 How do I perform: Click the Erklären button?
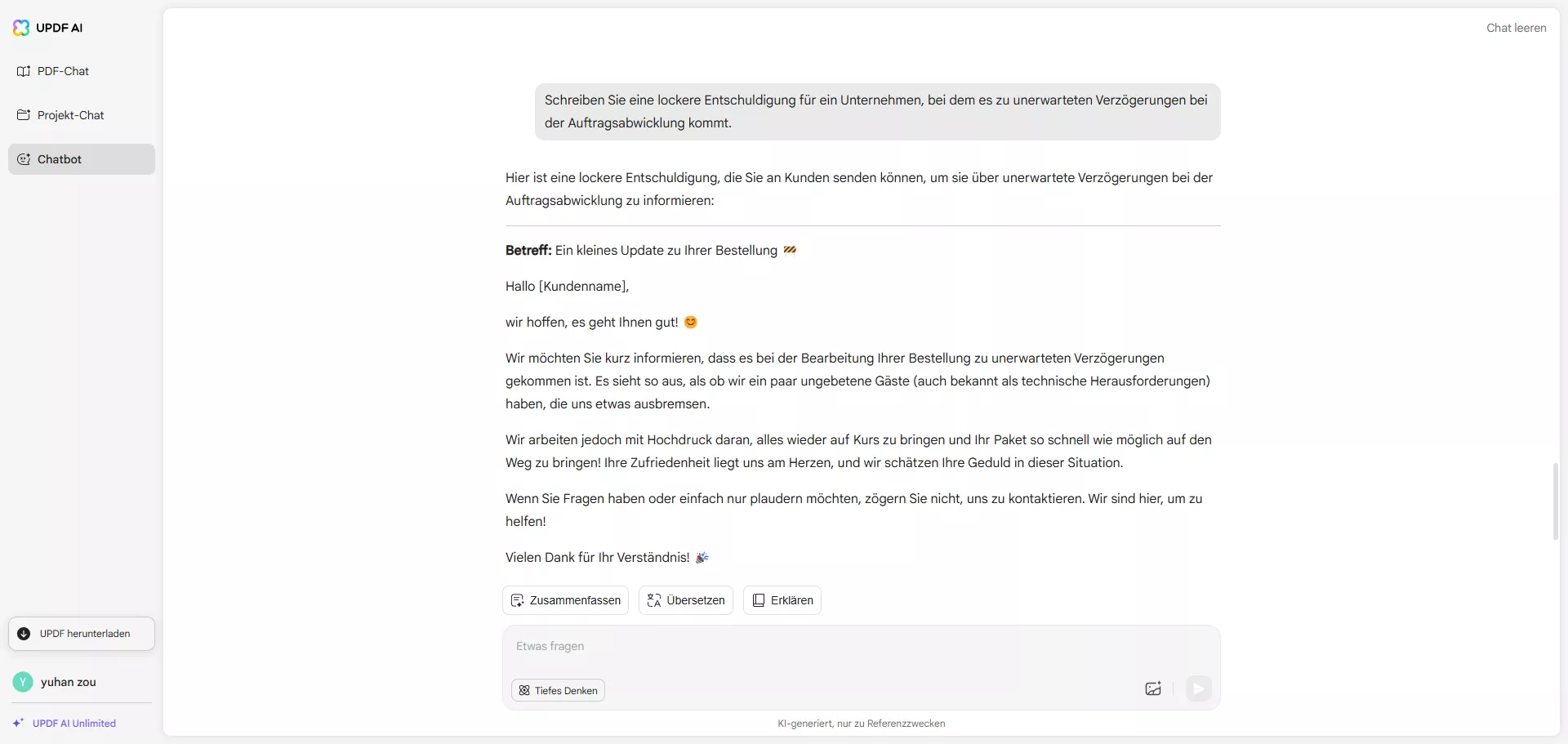coord(782,600)
